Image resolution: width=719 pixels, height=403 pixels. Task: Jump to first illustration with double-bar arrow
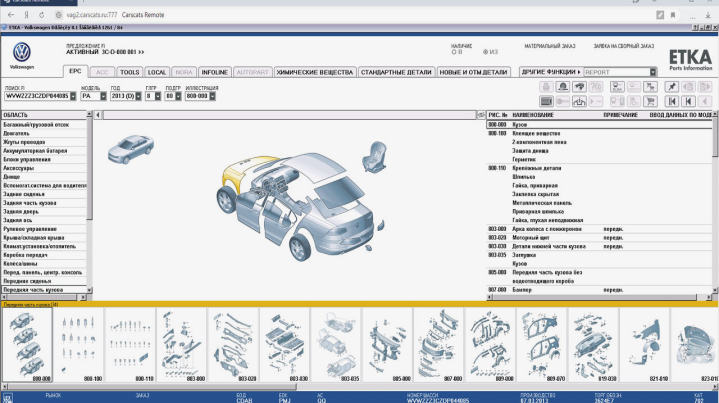(x=672, y=101)
